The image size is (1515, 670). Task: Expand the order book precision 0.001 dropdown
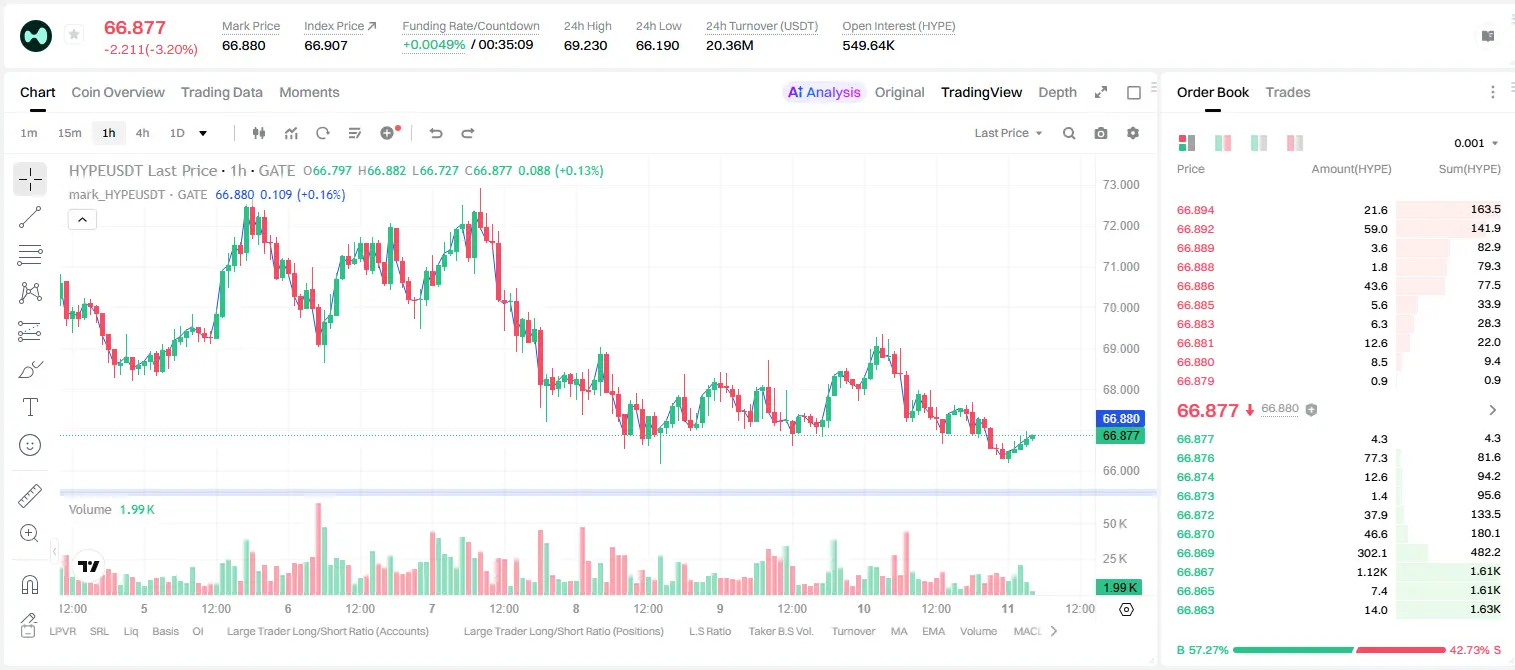pyautogui.click(x=1477, y=143)
